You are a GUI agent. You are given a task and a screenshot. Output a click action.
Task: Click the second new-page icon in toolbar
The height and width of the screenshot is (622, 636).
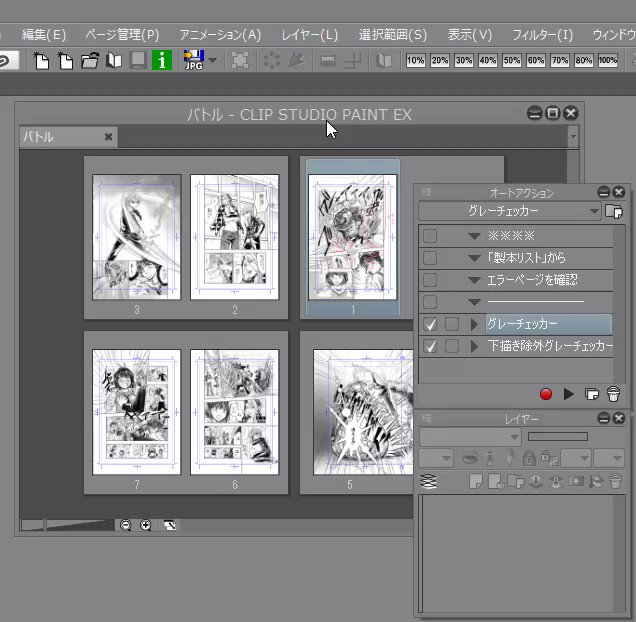(65, 61)
